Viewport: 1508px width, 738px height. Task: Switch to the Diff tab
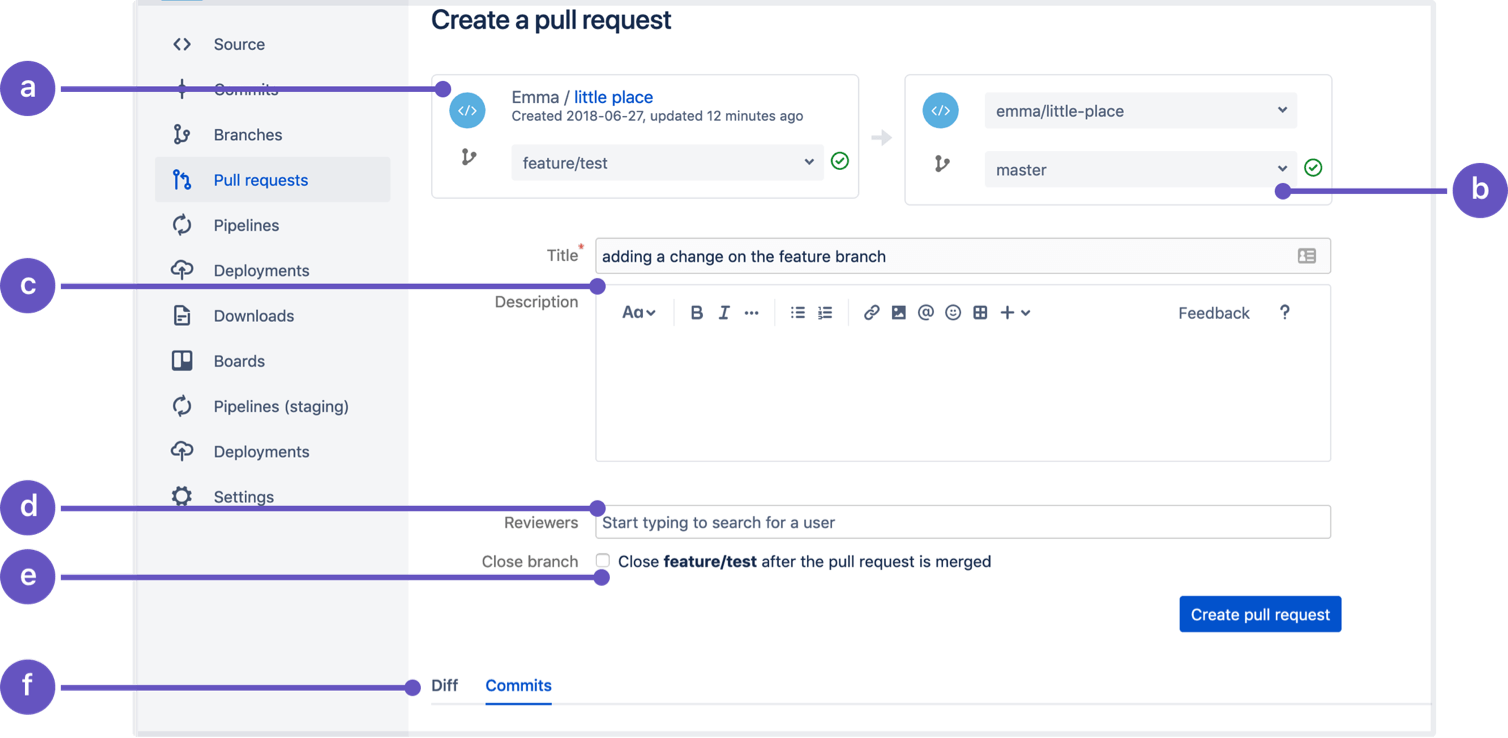pyautogui.click(x=443, y=685)
